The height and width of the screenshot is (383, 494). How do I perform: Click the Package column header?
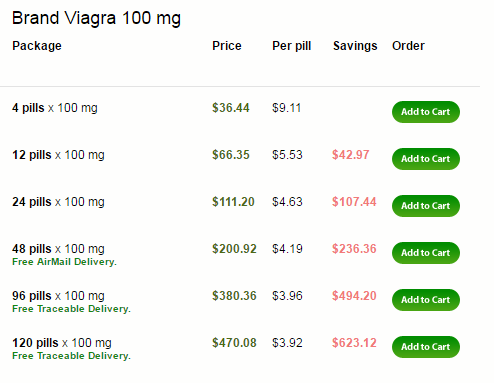tap(37, 46)
